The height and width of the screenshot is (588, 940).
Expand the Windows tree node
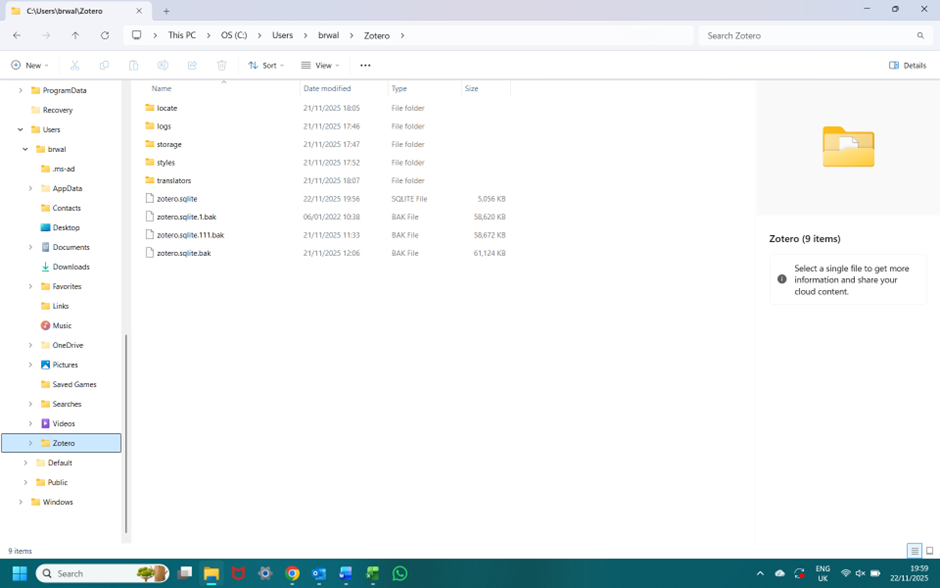point(20,502)
